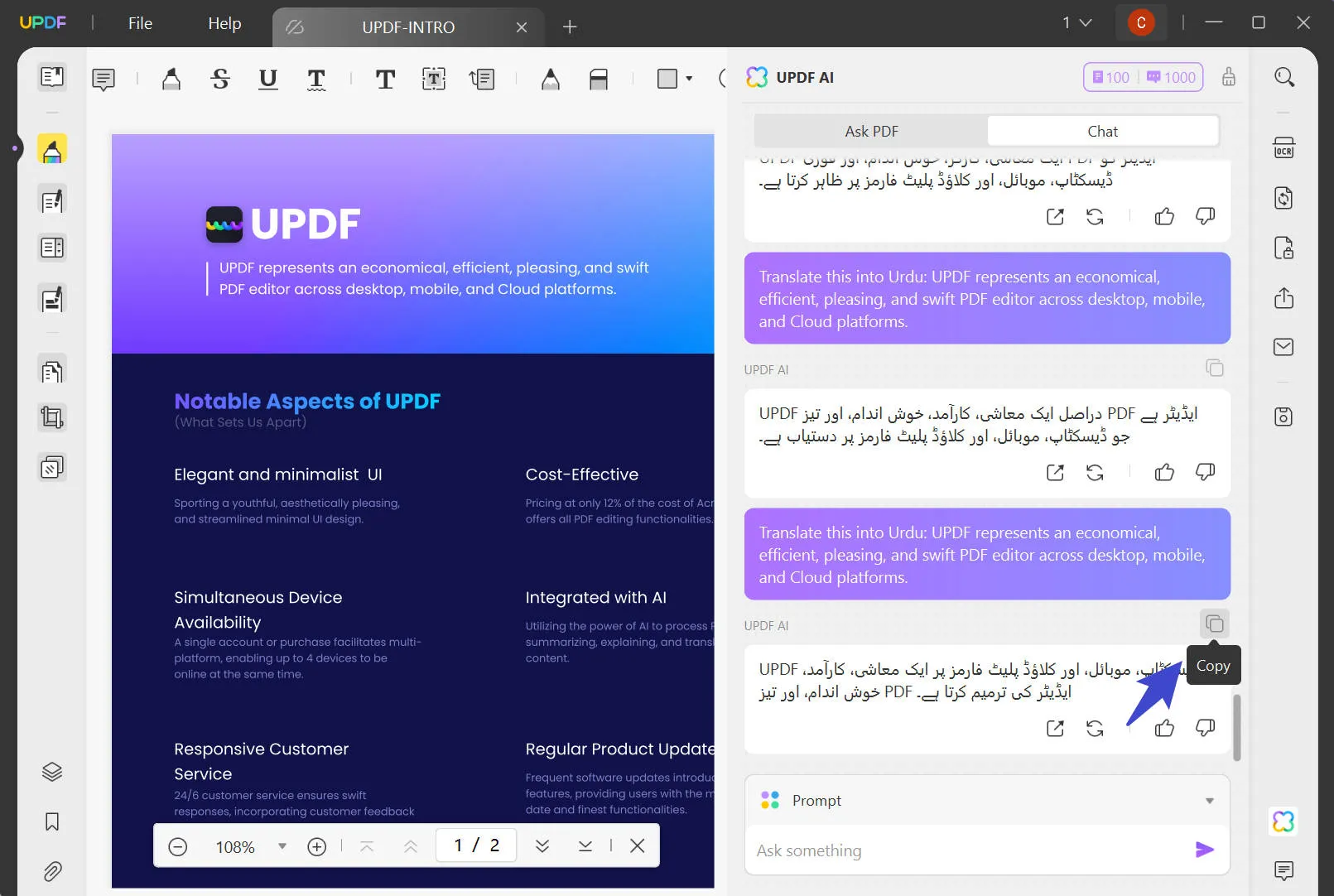Viewport: 1334px width, 896px height.
Task: Open the Share/export icon in right sidebar
Action: click(1284, 297)
